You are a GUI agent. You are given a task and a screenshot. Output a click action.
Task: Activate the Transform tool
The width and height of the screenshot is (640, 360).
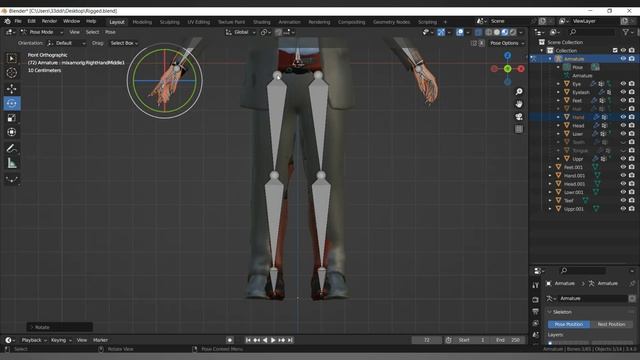click(x=11, y=132)
